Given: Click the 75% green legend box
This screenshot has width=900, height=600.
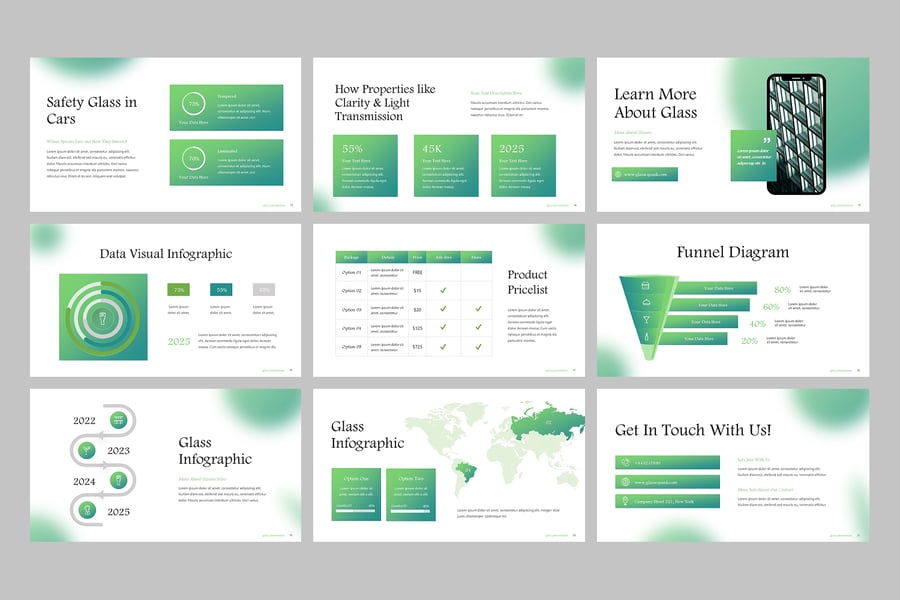Looking at the screenshot, I should 180,289.
